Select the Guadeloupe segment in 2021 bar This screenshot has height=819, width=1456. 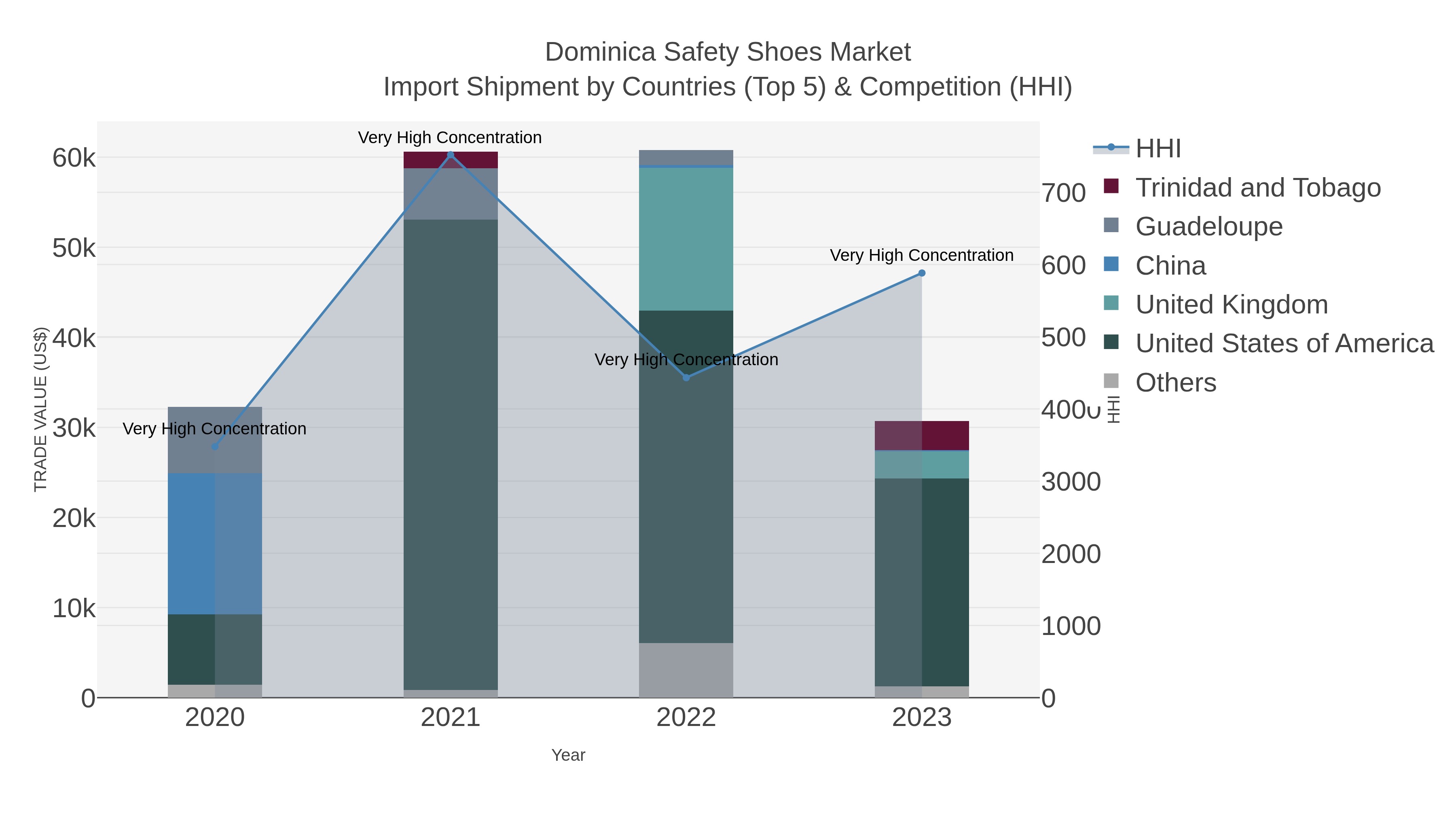point(451,194)
